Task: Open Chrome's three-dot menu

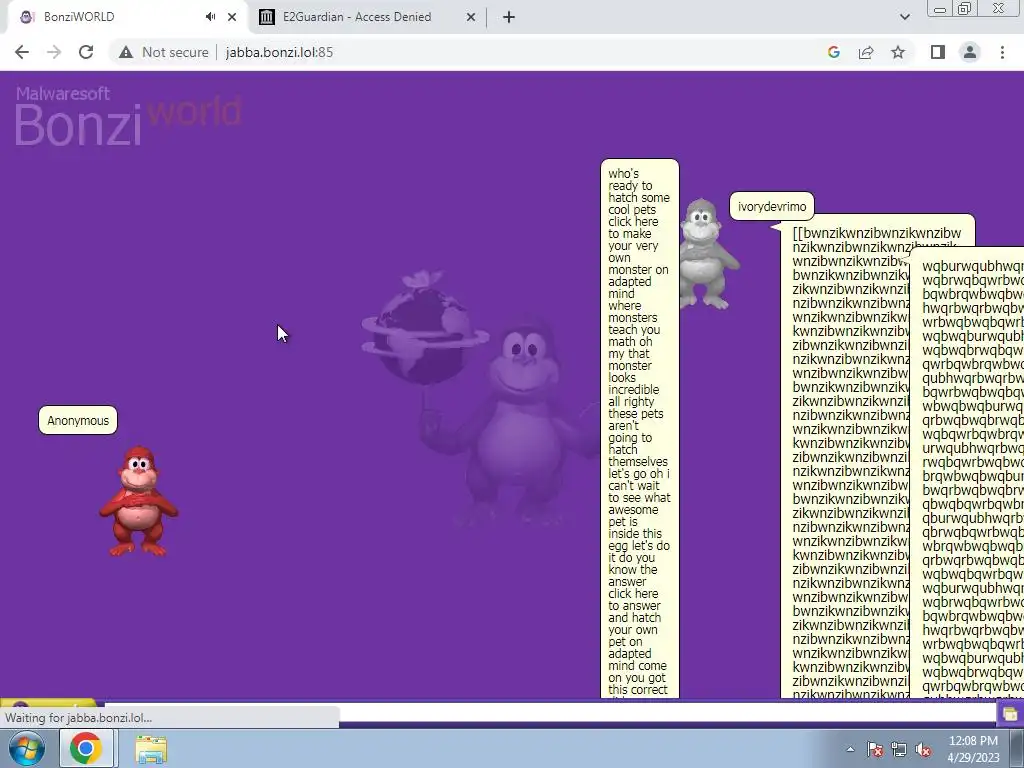Action: click(x=1002, y=52)
